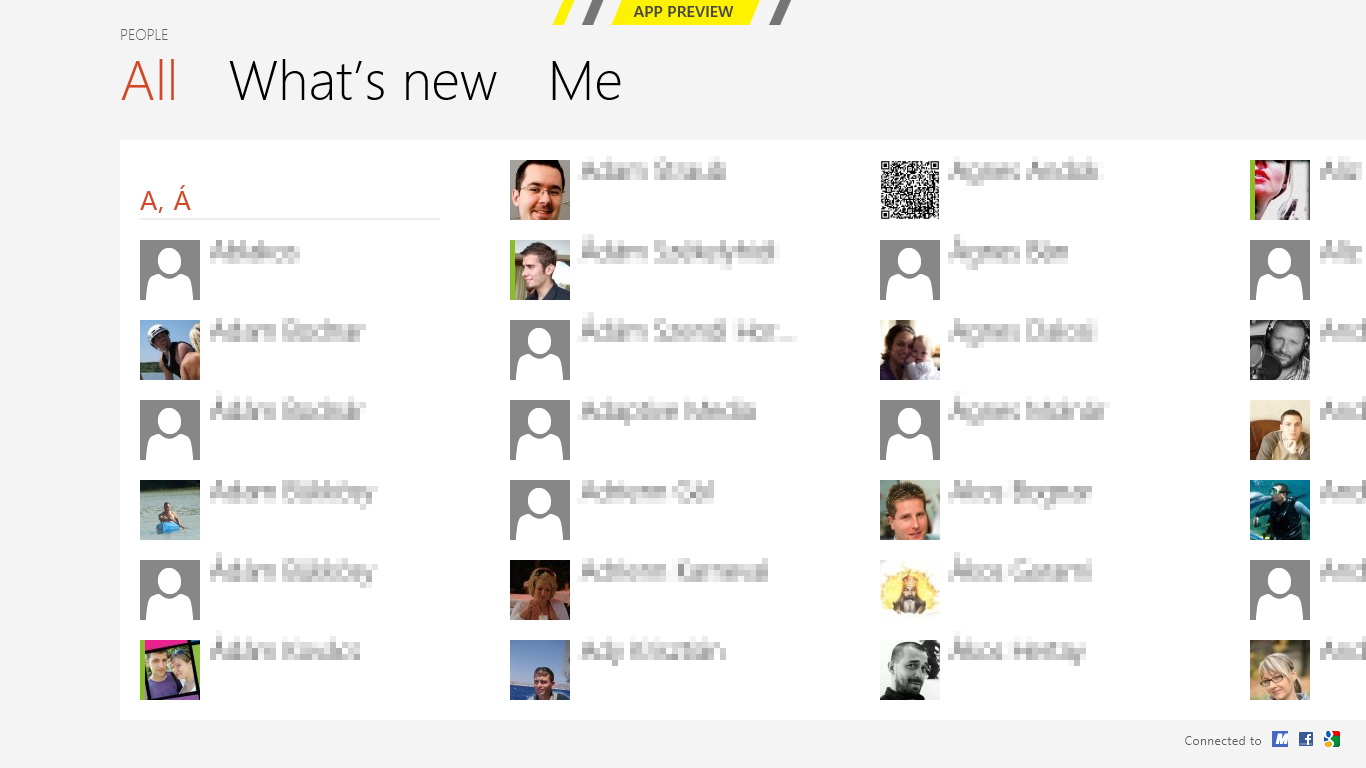The width and height of the screenshot is (1366, 768).
Task: Click the PEOPLE app title label
Action: coord(144,35)
